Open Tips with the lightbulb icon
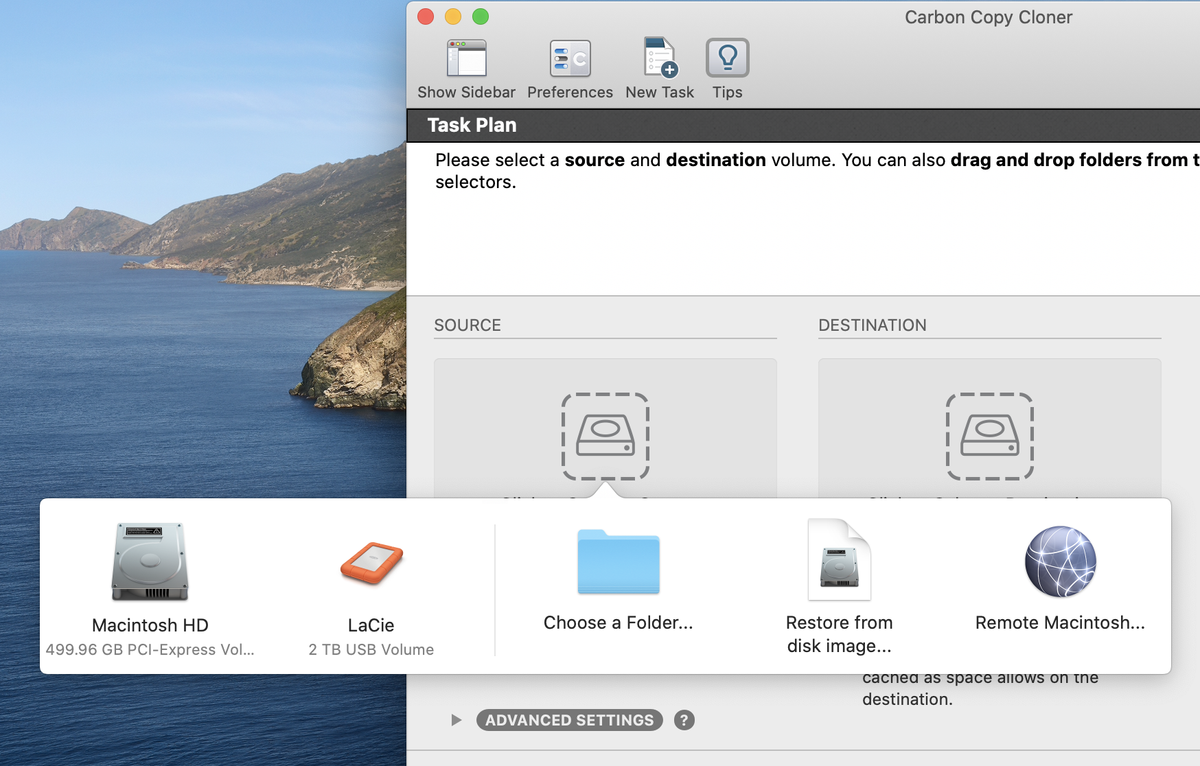Viewport: 1200px width, 766px height. tap(727, 60)
